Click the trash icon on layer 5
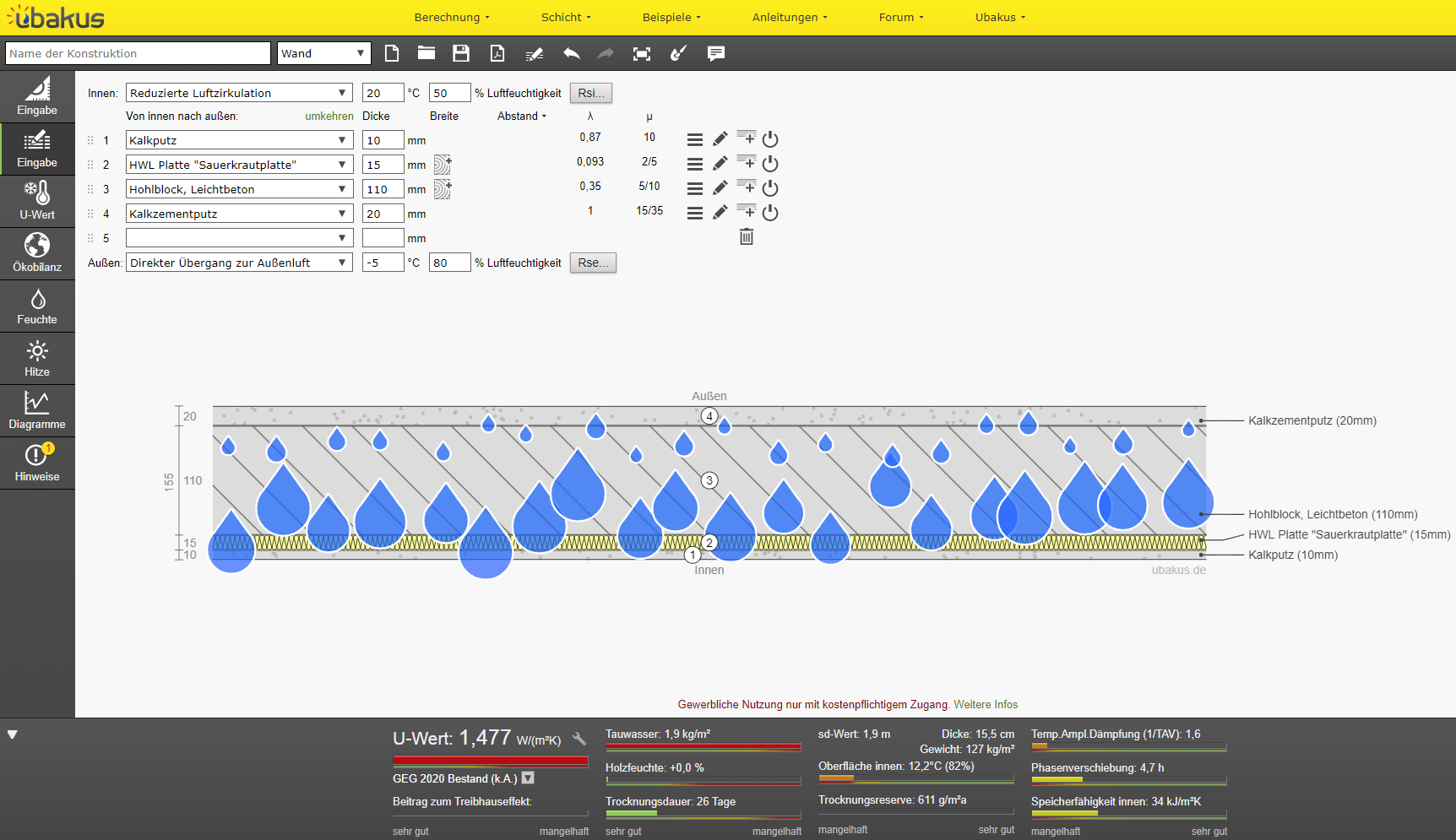The image size is (1456, 840). pyautogui.click(x=747, y=237)
